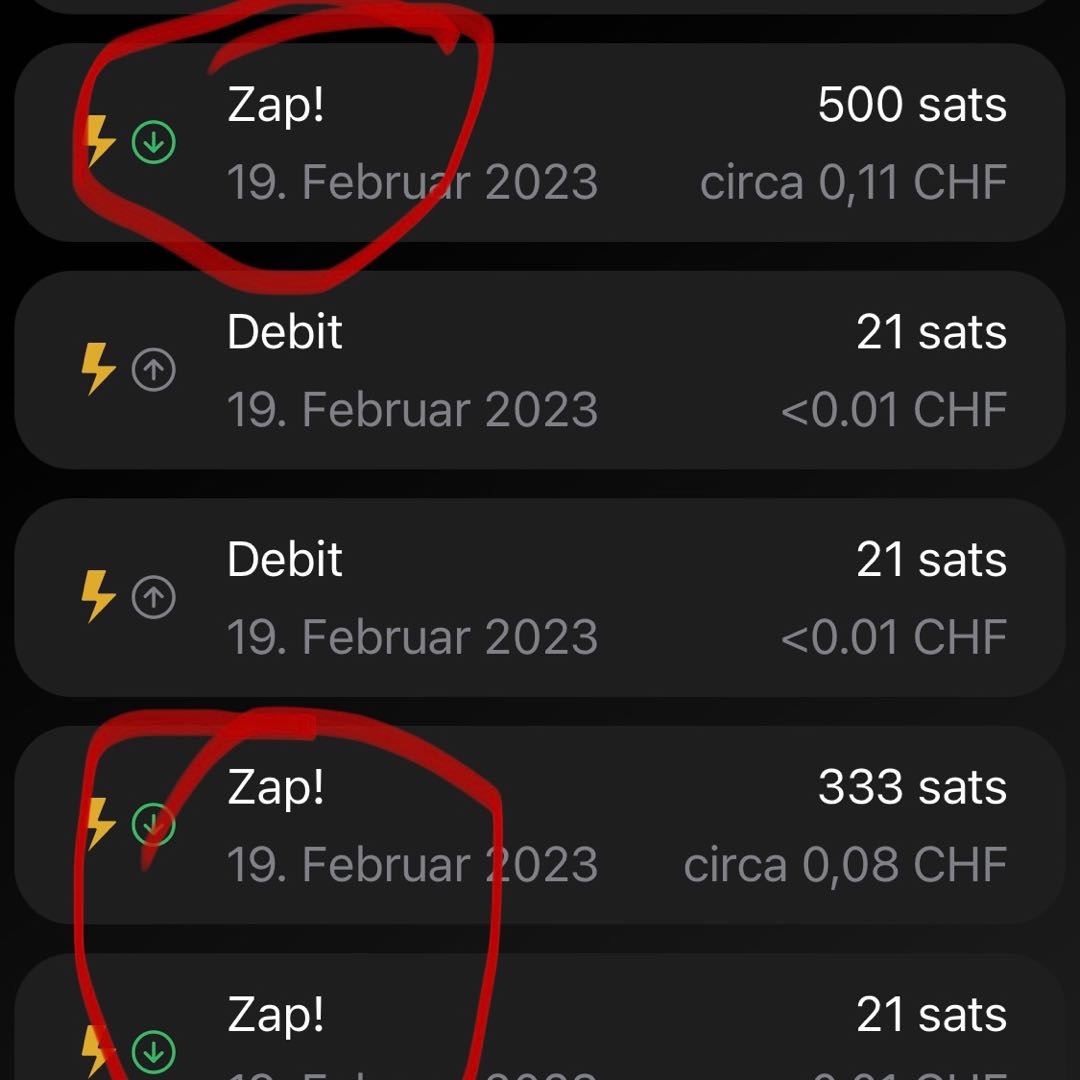
Task: Tap the green incoming arrow on the 333 sats Zap
Action: coord(153,825)
